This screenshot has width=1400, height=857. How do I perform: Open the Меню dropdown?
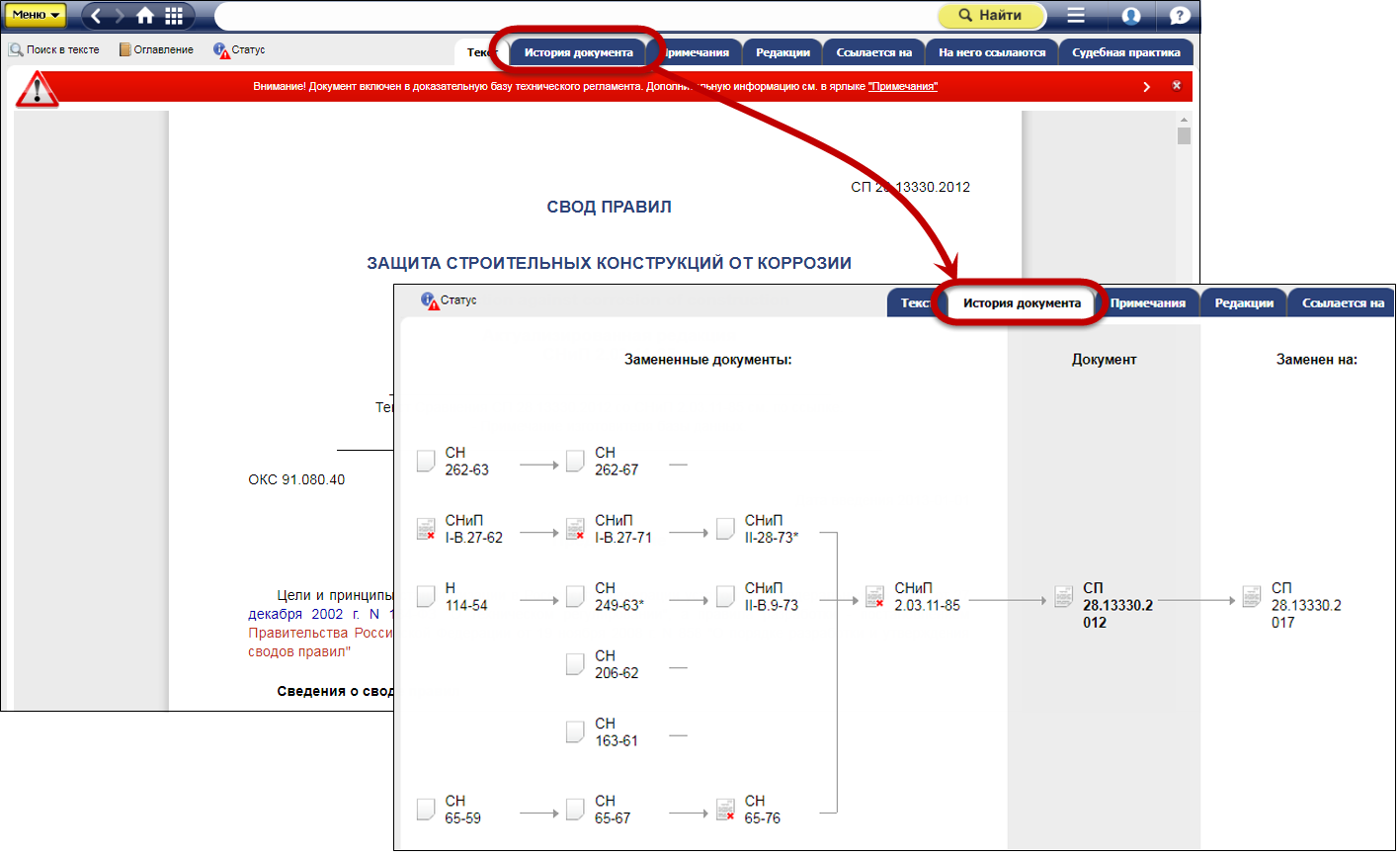(x=37, y=15)
